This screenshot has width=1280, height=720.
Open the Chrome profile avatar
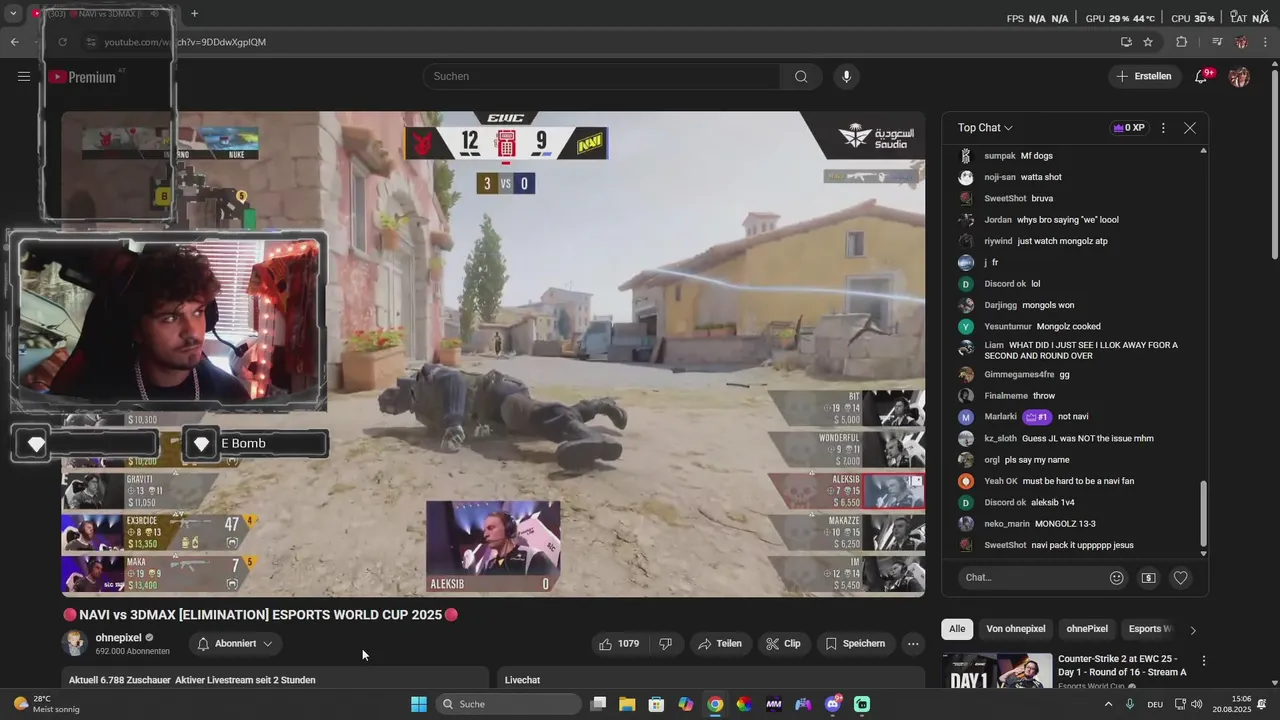coord(1241,42)
